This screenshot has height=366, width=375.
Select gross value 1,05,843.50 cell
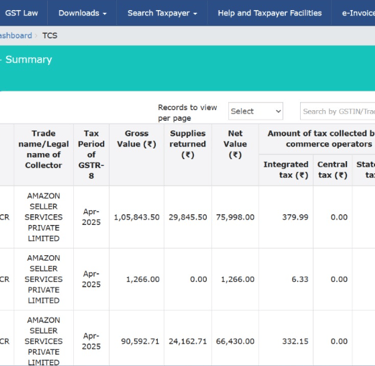click(x=137, y=217)
